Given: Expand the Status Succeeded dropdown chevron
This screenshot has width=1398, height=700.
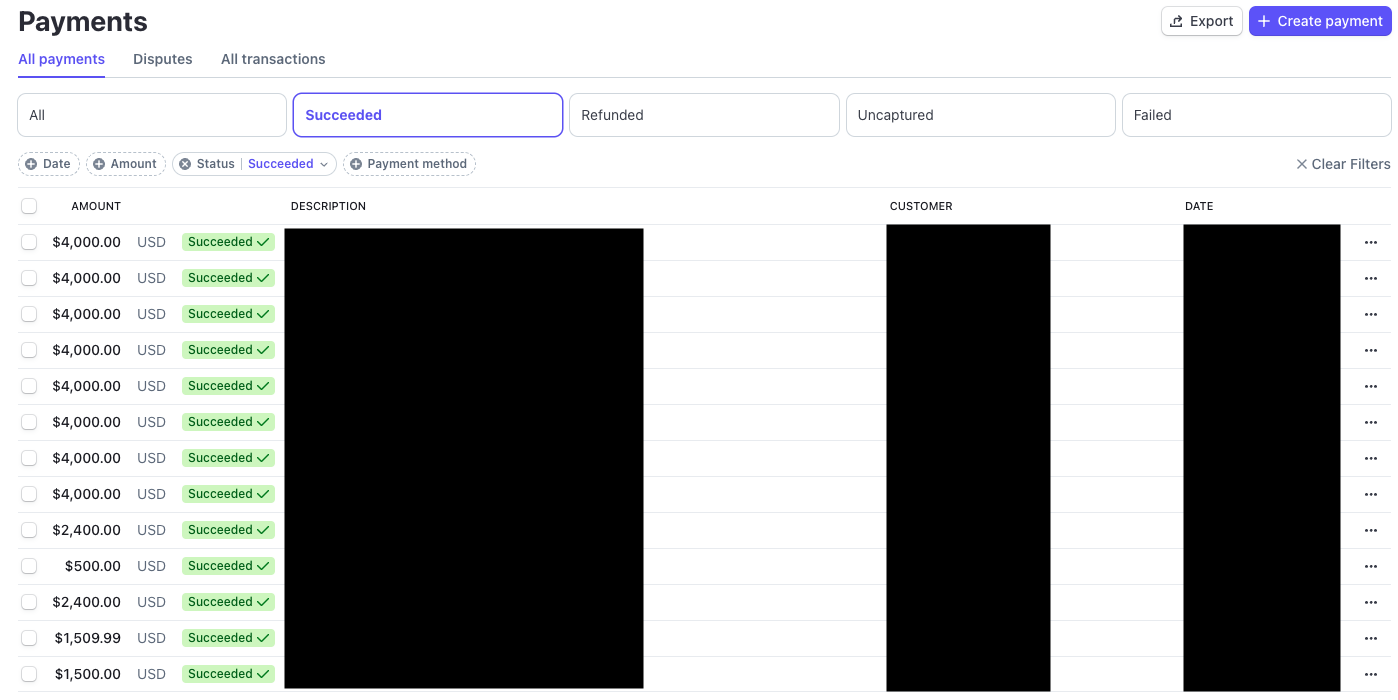Looking at the screenshot, I should click(x=323, y=164).
